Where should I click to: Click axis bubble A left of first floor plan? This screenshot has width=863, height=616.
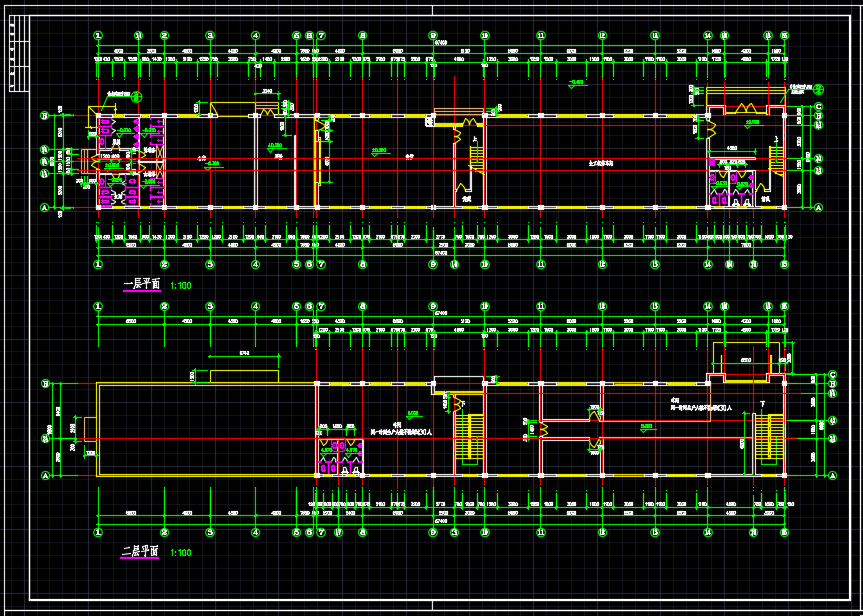45,207
